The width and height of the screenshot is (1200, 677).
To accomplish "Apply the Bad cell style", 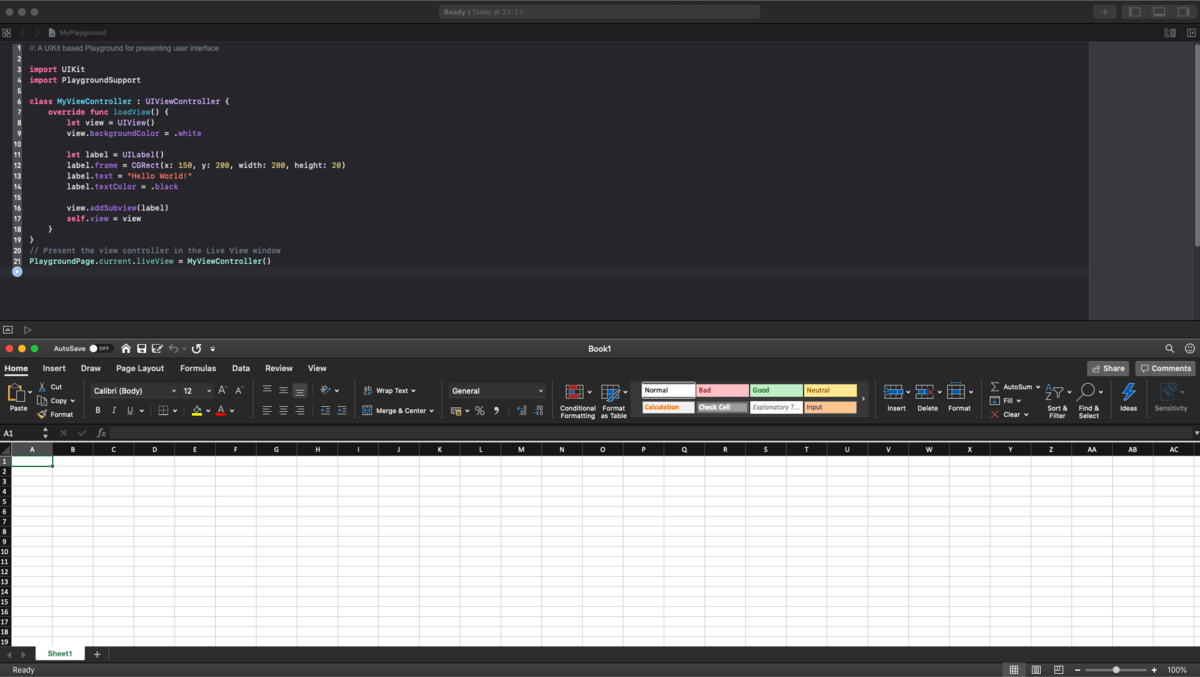I will pos(722,391).
